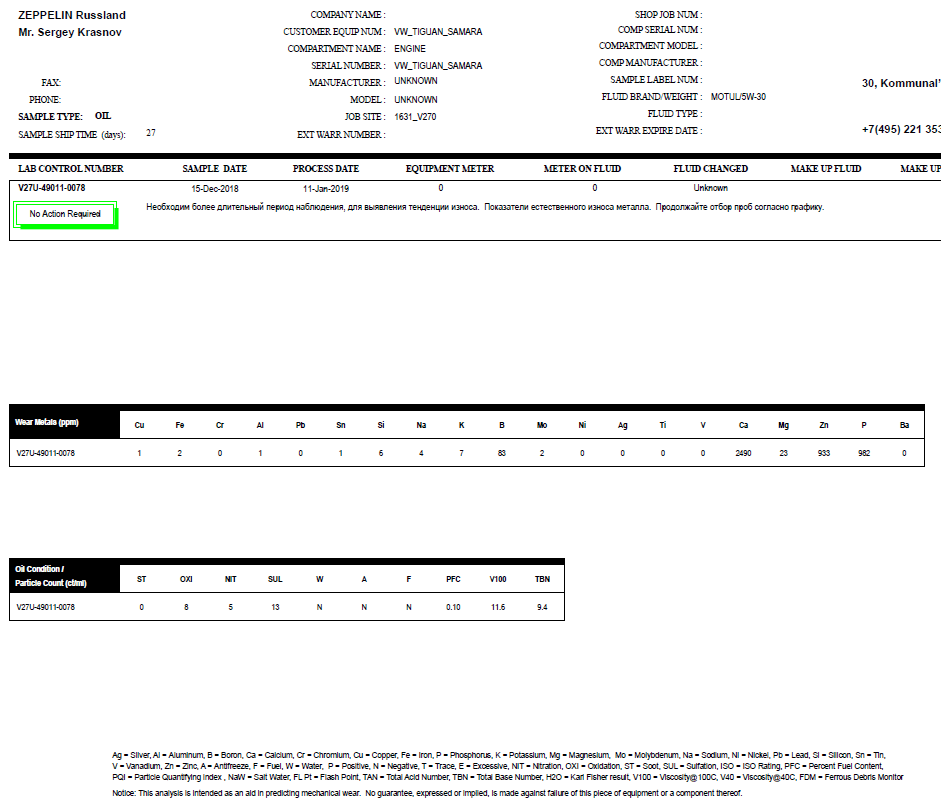Select the Fluid Changed value Unknown
This screenshot has height=808, width=941.
click(x=711, y=188)
